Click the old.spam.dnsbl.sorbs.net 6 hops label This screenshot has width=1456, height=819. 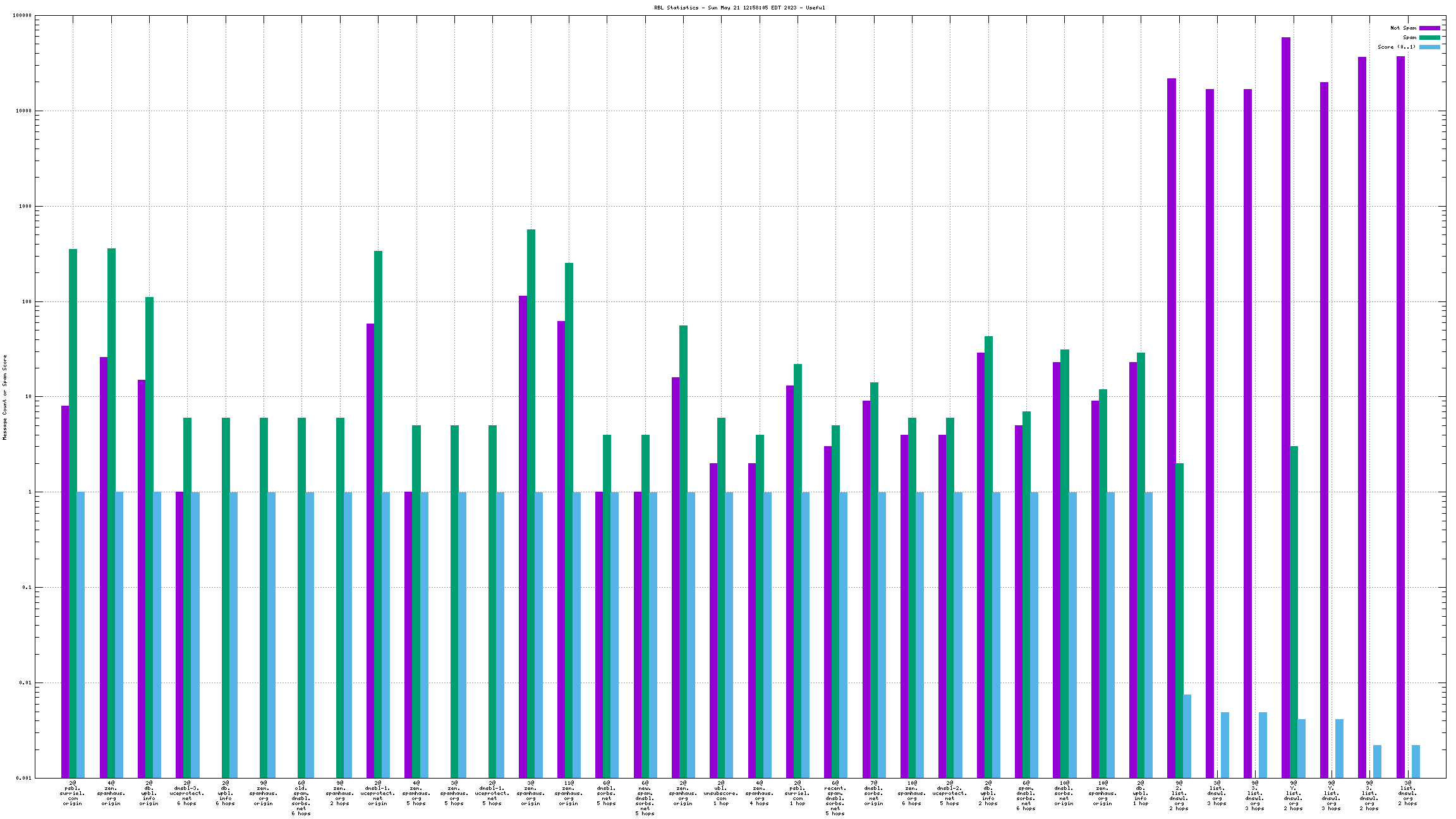tap(301, 798)
